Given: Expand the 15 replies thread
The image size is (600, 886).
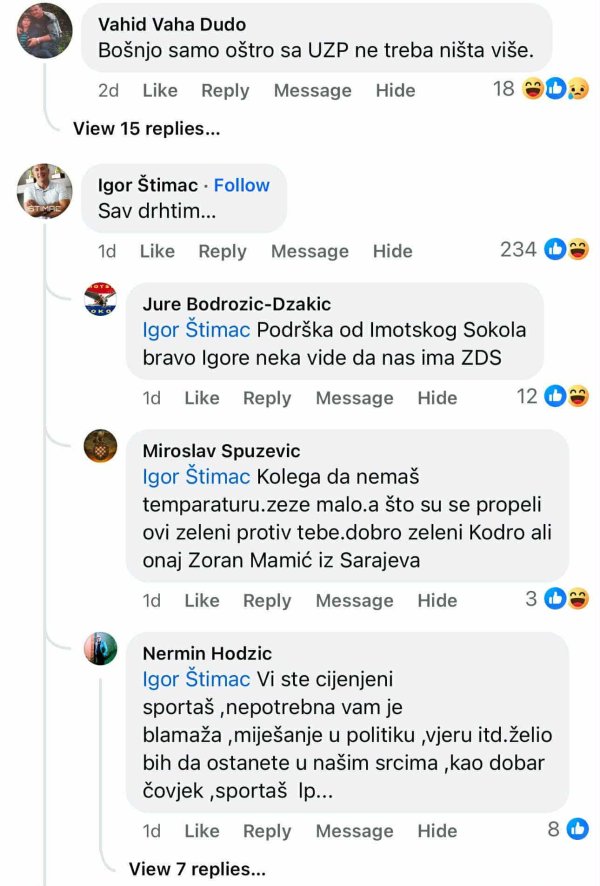Looking at the screenshot, I should pos(146,128).
